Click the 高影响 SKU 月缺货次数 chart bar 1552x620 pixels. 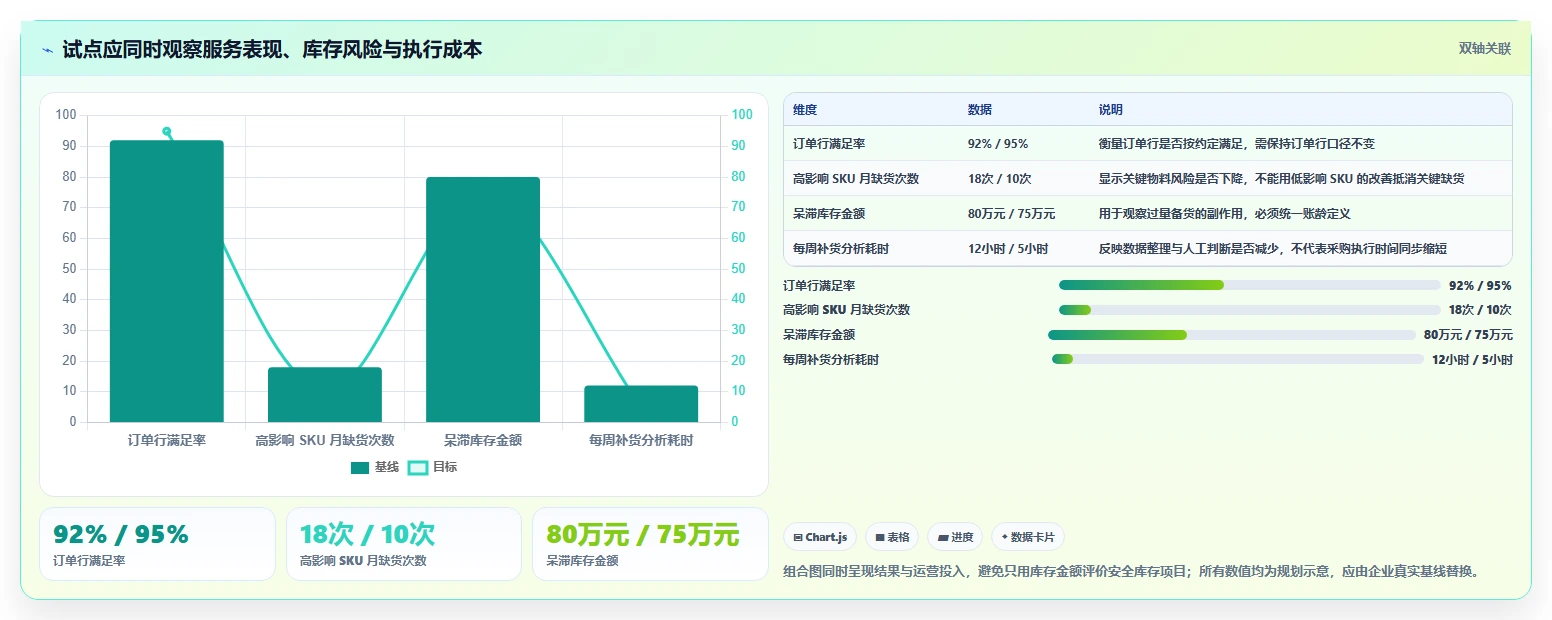(325, 395)
